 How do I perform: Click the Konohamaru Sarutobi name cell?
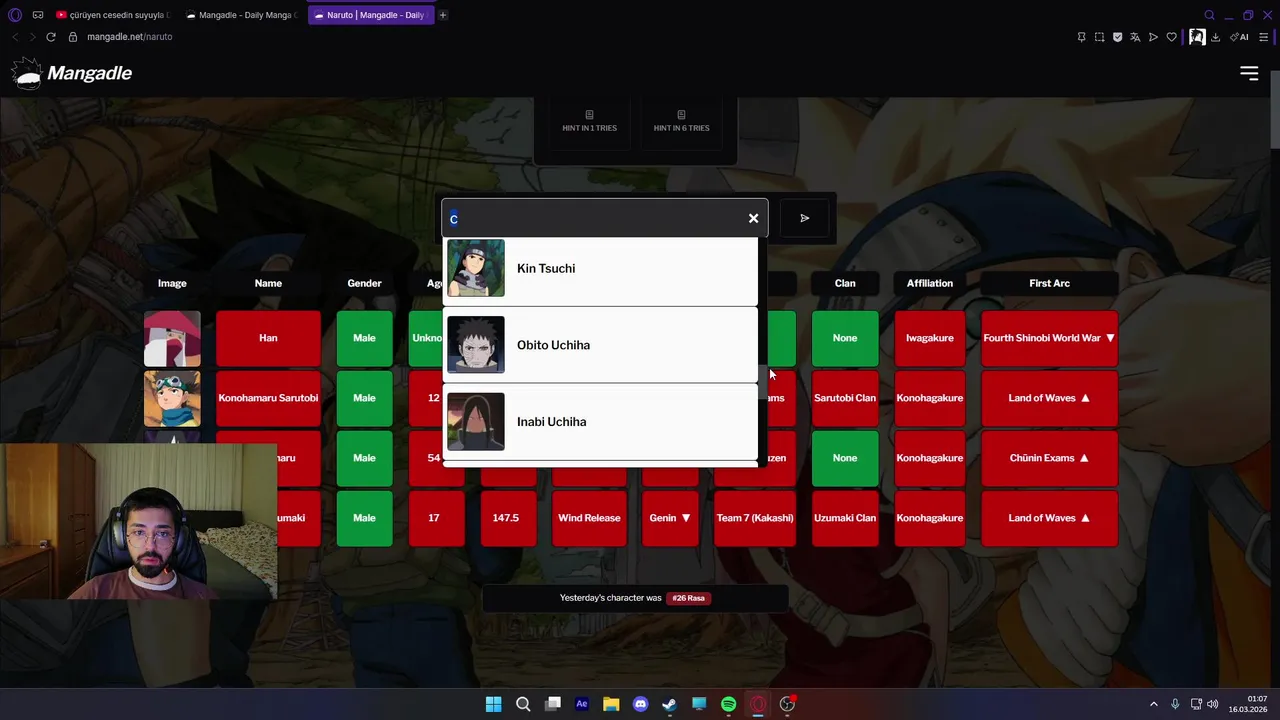coord(268,398)
